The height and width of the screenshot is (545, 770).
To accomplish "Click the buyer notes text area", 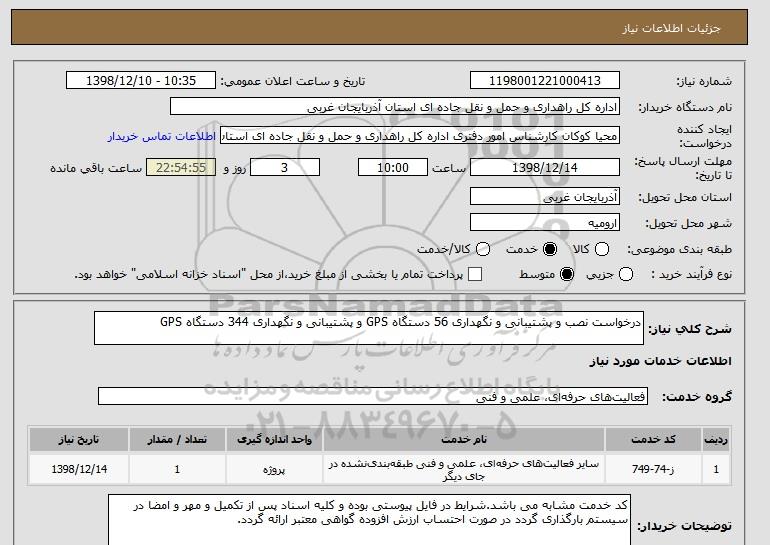I will pyautogui.click(x=369, y=520).
